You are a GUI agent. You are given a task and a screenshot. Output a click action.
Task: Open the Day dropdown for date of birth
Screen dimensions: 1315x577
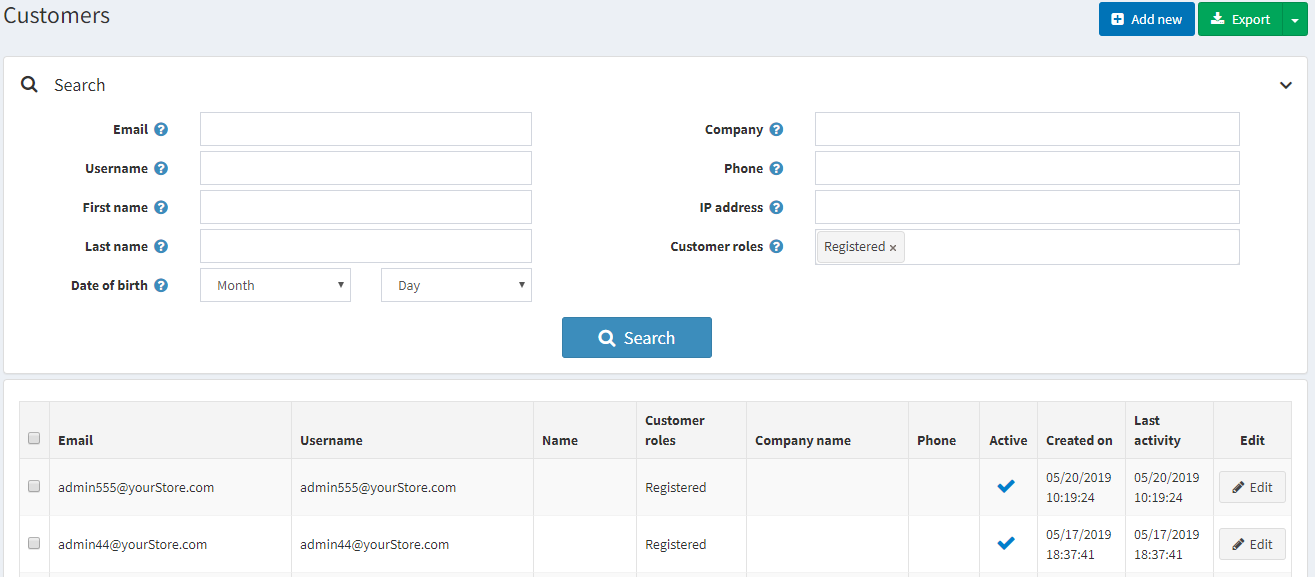pyautogui.click(x=456, y=285)
